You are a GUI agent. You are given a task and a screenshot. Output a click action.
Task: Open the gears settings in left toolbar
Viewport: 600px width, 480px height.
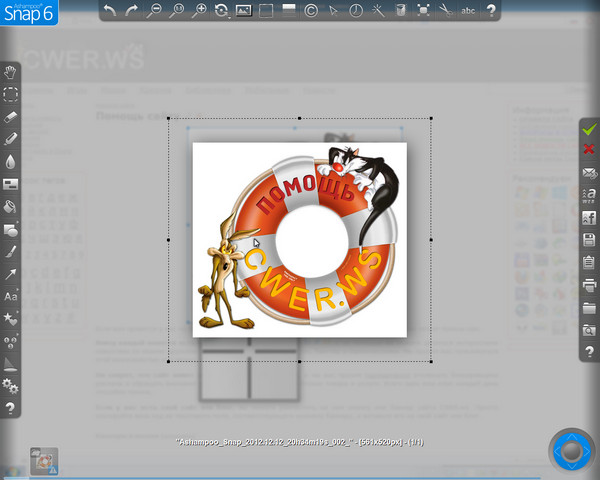pos(10,385)
